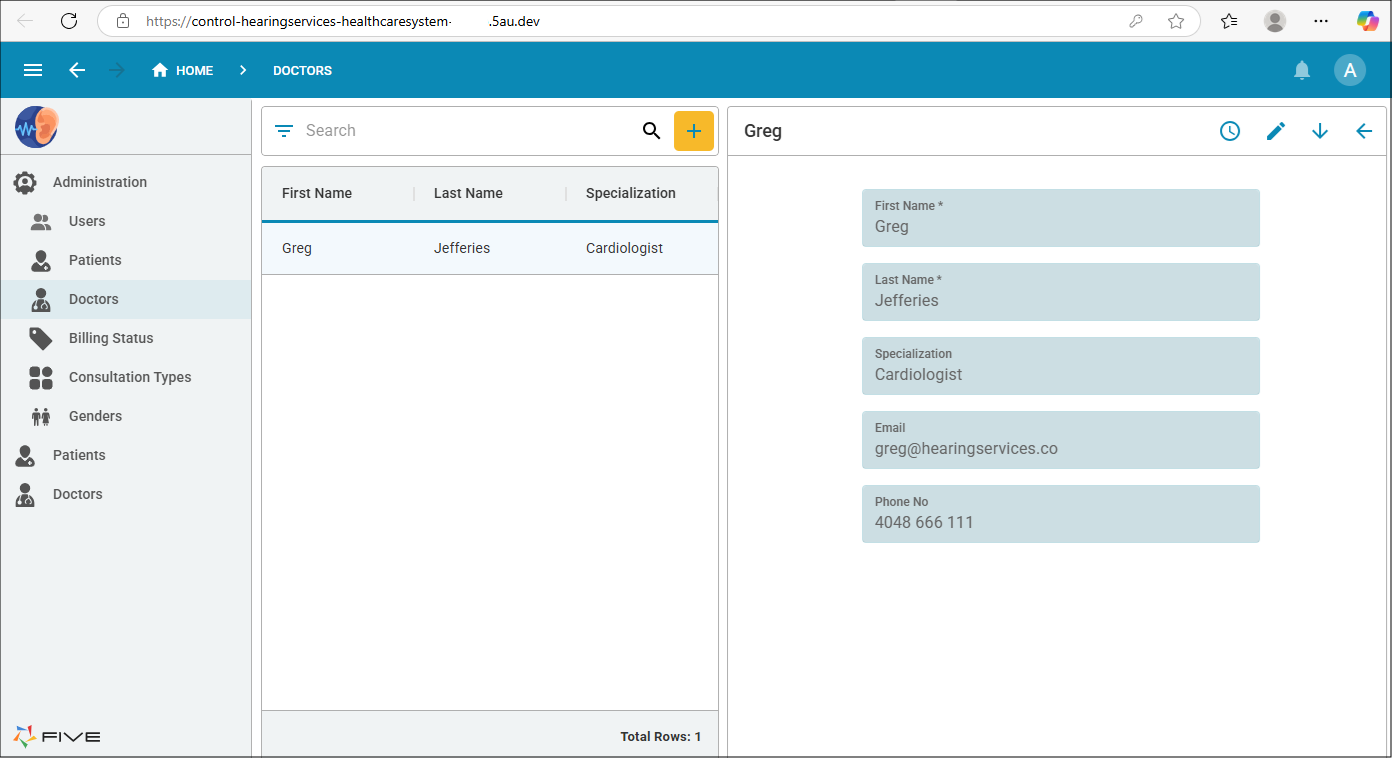
Task: Go to the next record with the down arrow
Action: click(1320, 131)
